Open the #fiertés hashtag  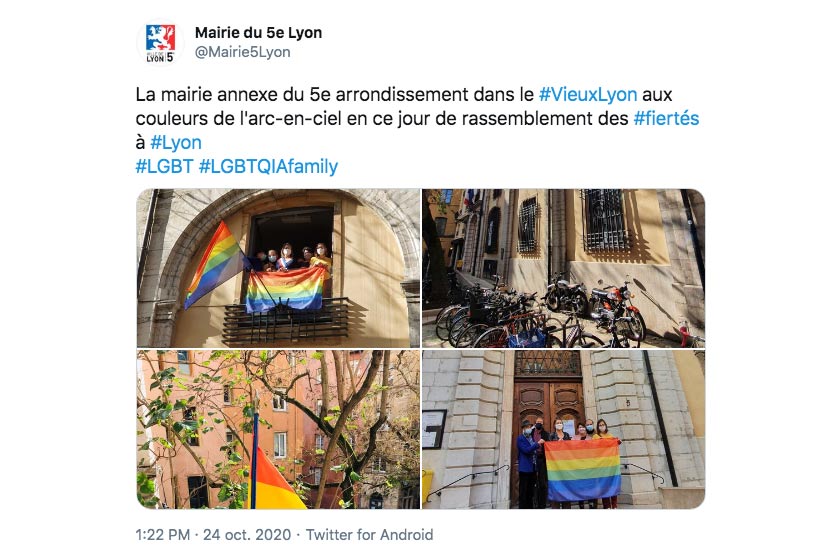click(666, 119)
